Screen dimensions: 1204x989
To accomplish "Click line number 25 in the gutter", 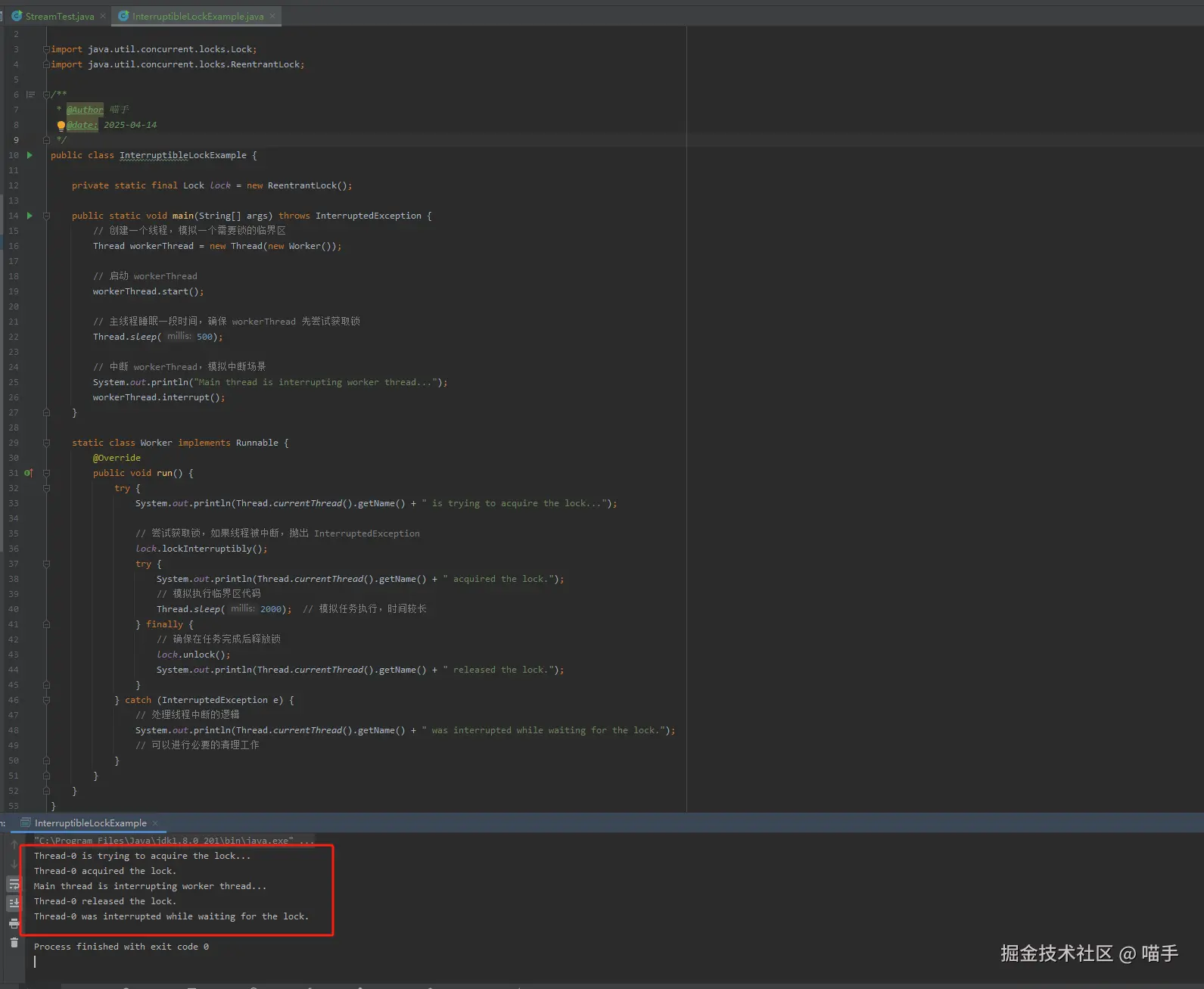I will [14, 382].
